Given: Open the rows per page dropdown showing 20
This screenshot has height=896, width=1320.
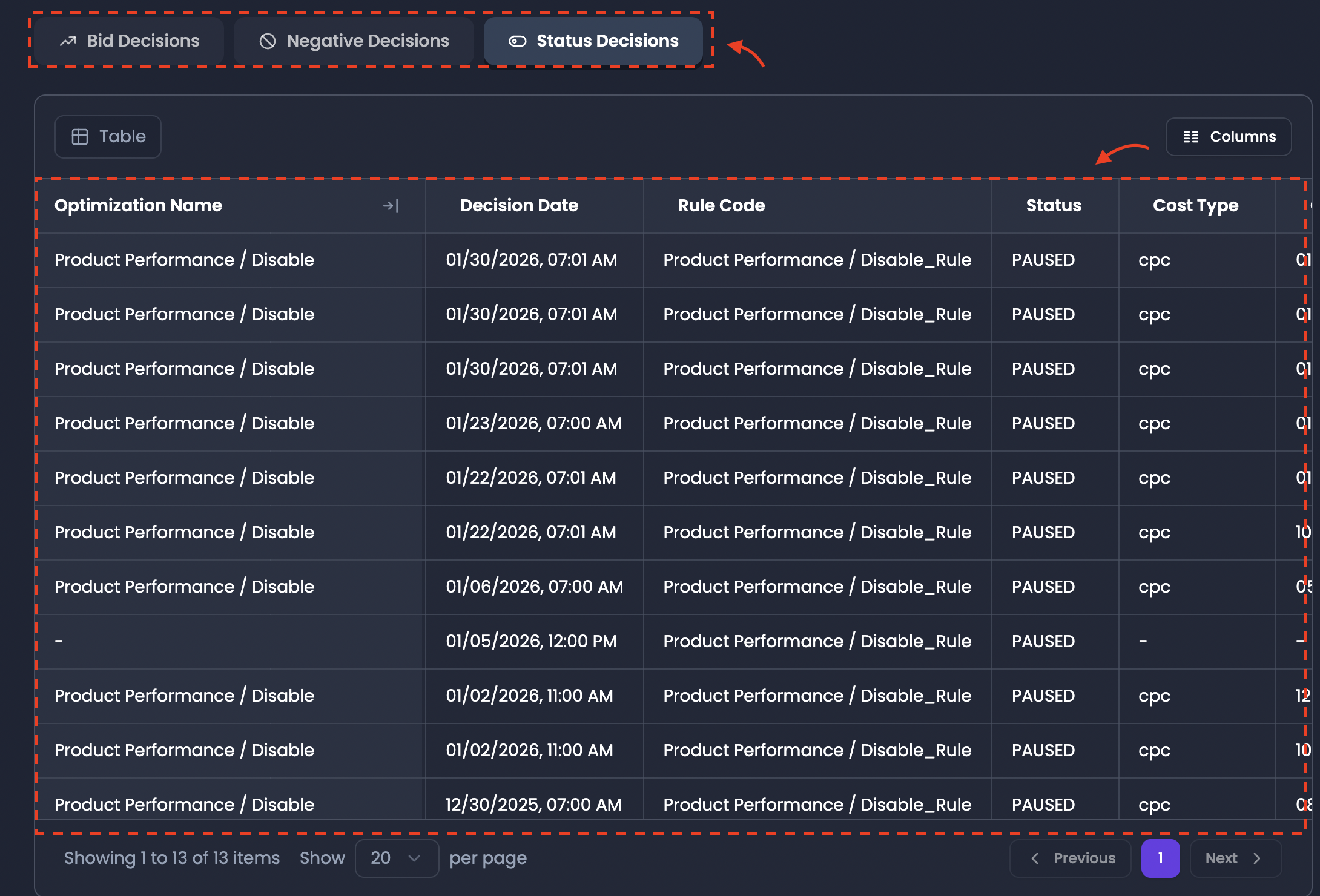Looking at the screenshot, I should click(x=397, y=858).
